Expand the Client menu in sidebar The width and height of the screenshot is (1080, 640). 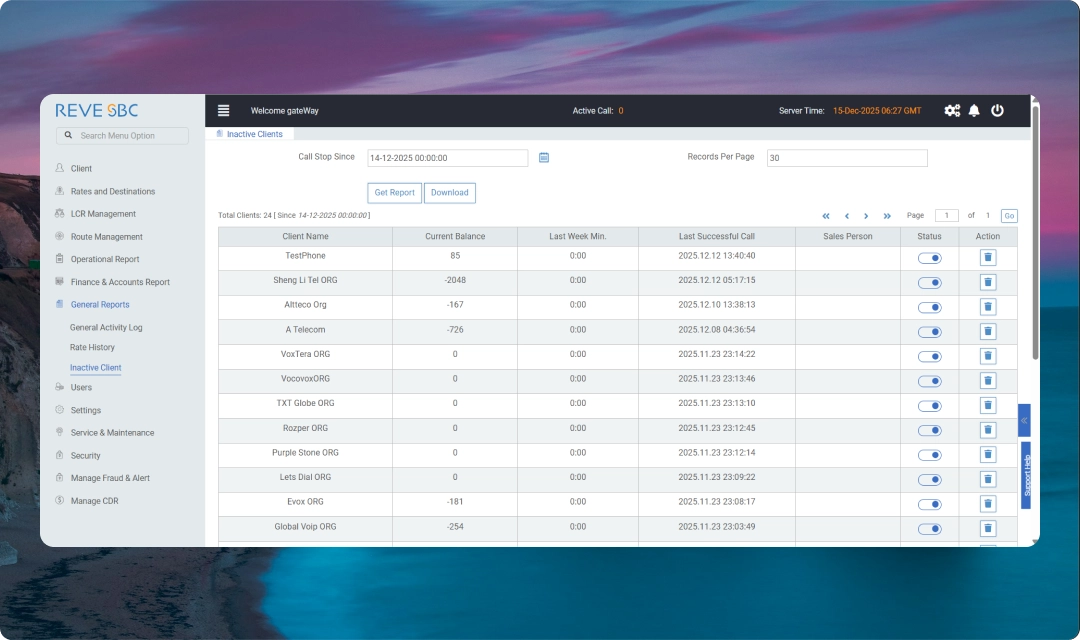pyautogui.click(x=81, y=169)
